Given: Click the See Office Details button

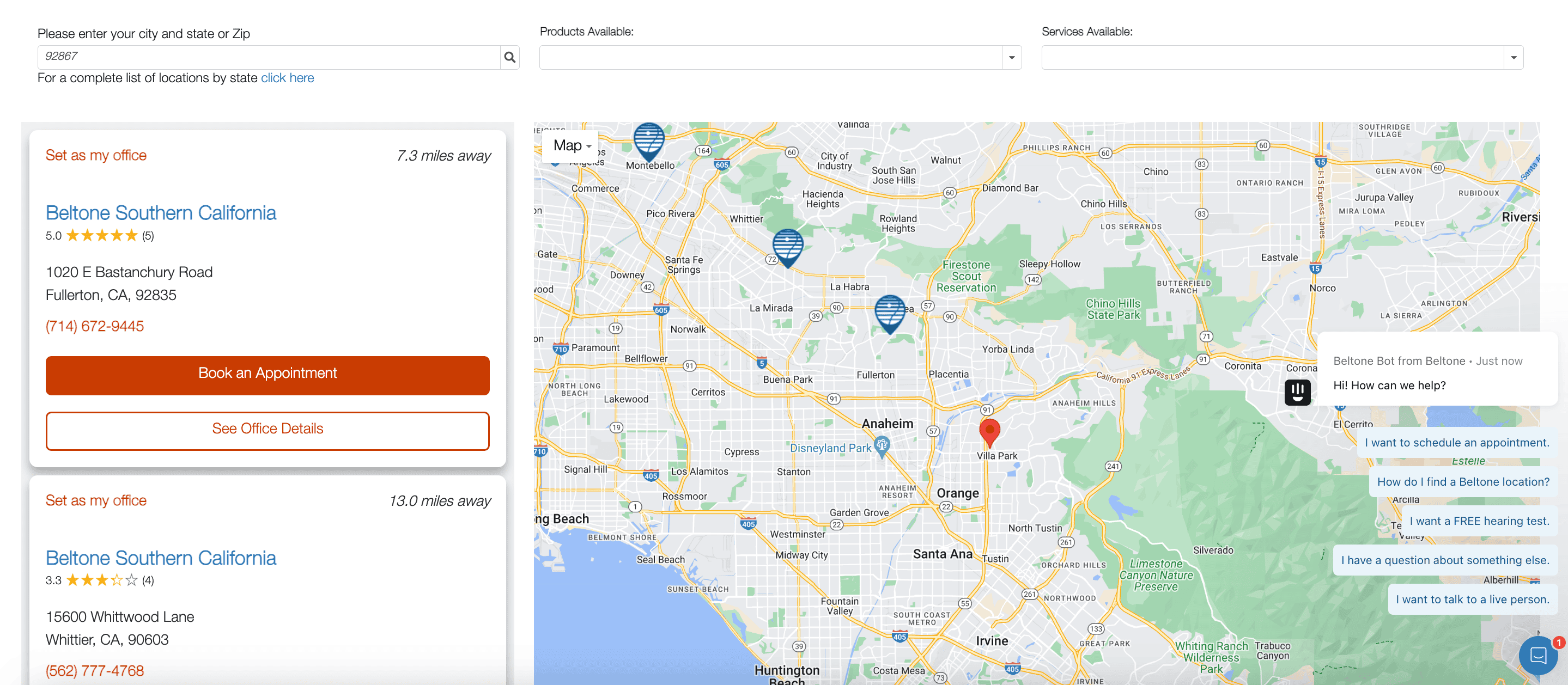Looking at the screenshot, I should 267,430.
